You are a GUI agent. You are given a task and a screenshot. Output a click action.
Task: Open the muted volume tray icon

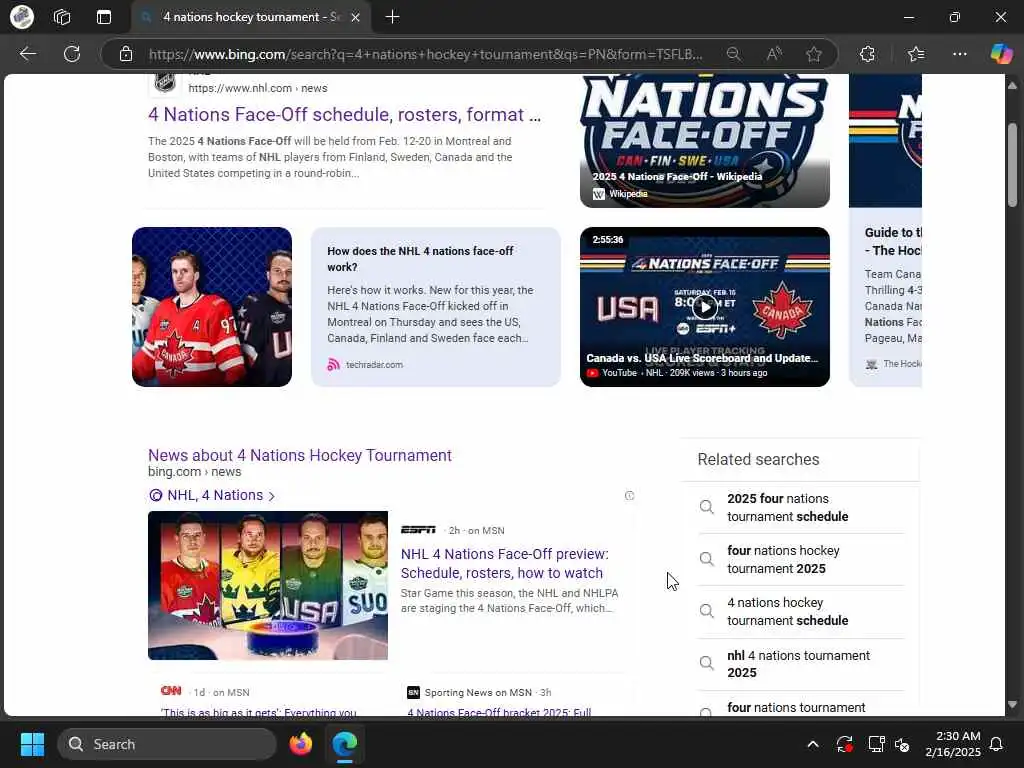click(x=903, y=744)
